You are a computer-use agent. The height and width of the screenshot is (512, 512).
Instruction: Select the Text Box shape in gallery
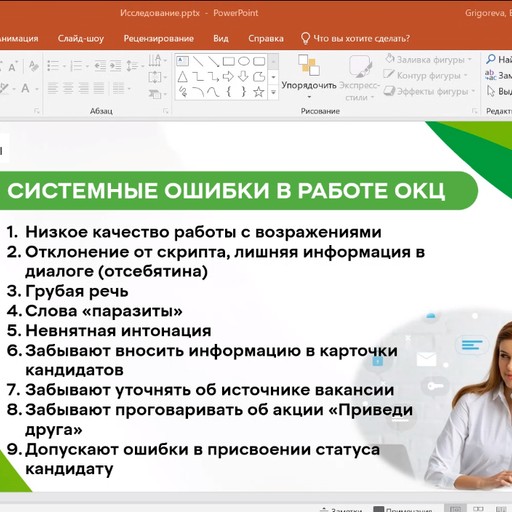(x=182, y=61)
